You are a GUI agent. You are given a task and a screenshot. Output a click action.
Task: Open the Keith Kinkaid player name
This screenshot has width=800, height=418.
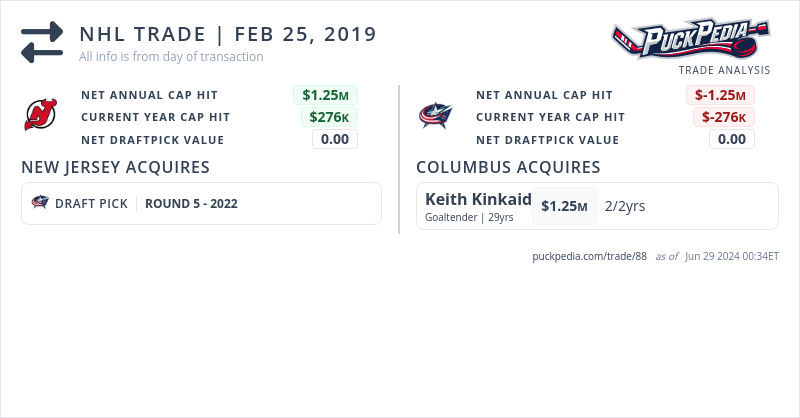tap(478, 199)
